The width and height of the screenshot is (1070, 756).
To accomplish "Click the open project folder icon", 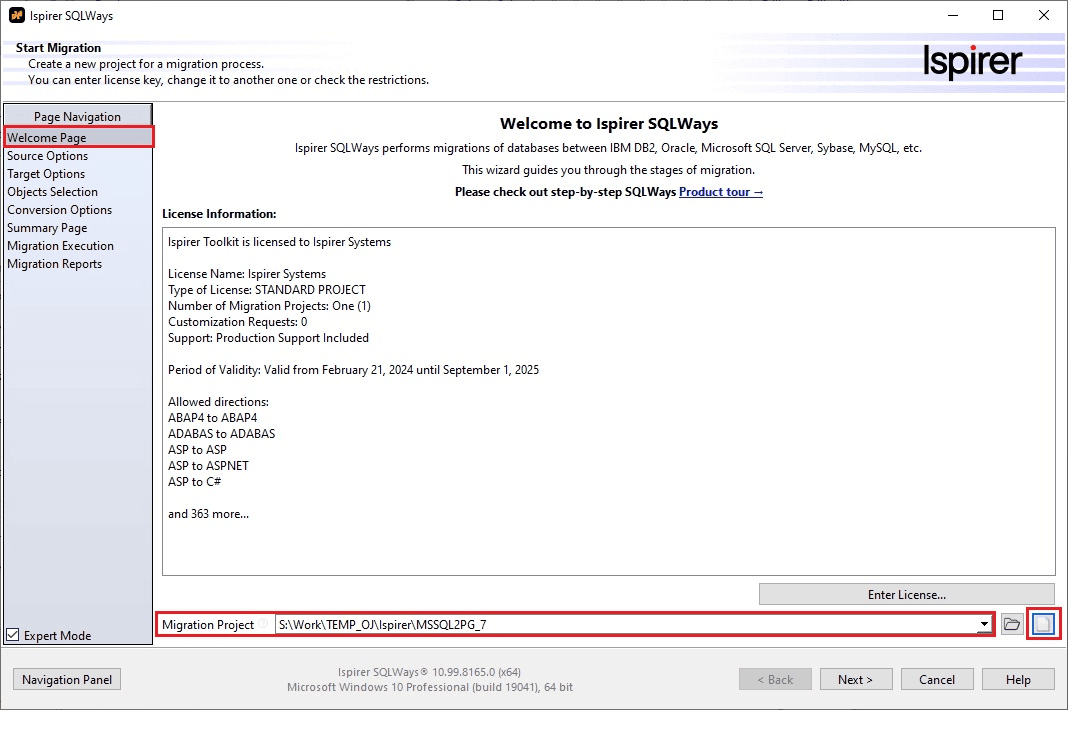I will 1012,625.
